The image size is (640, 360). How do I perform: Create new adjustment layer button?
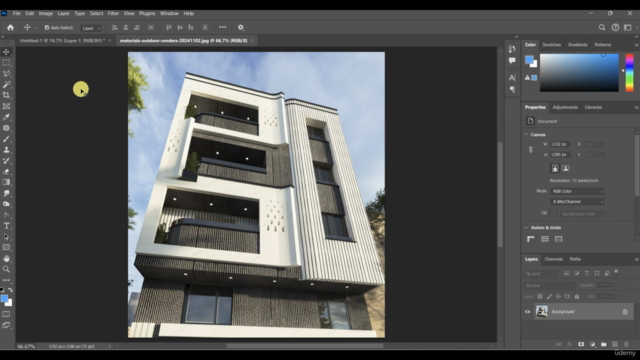pyautogui.click(x=592, y=344)
